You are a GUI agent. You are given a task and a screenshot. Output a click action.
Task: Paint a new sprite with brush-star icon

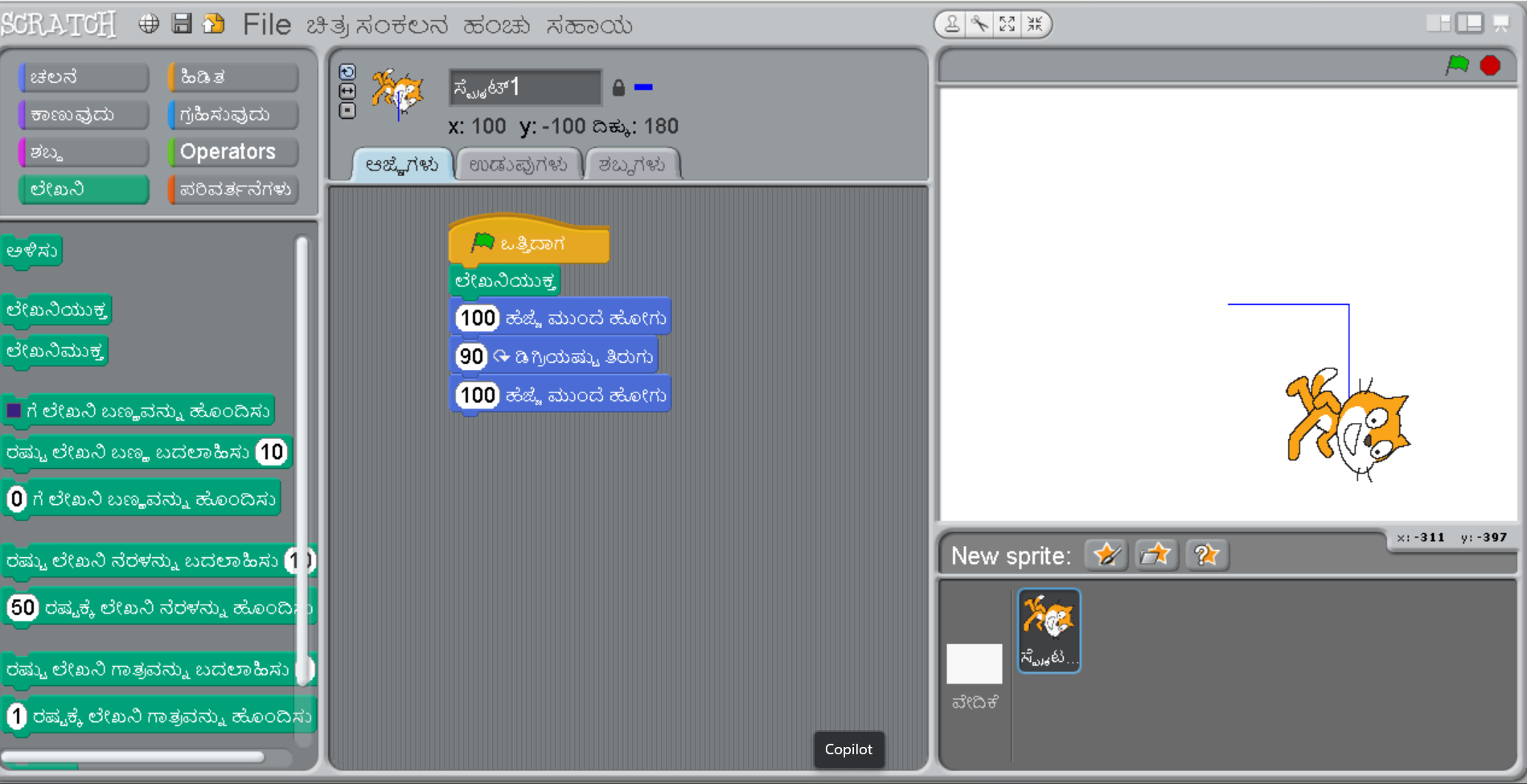(x=1106, y=555)
